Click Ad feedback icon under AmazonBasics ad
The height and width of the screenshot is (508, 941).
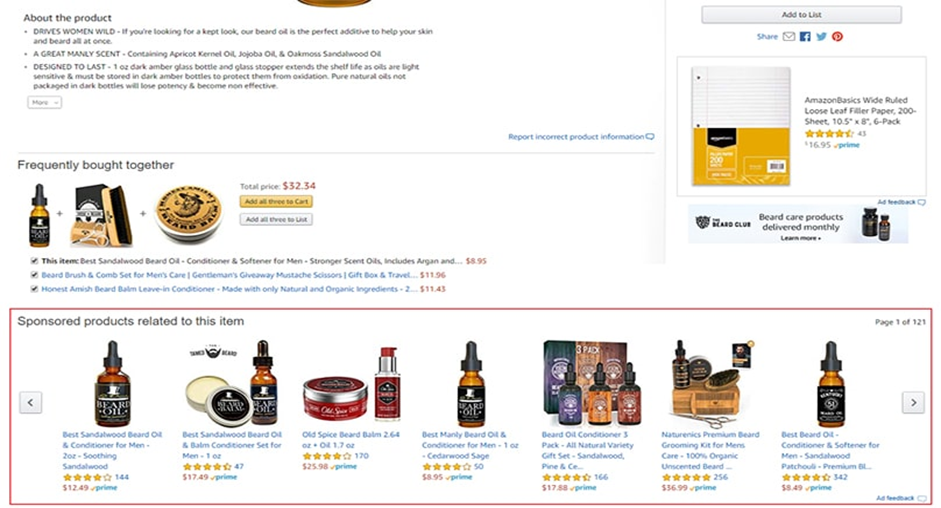coord(921,202)
